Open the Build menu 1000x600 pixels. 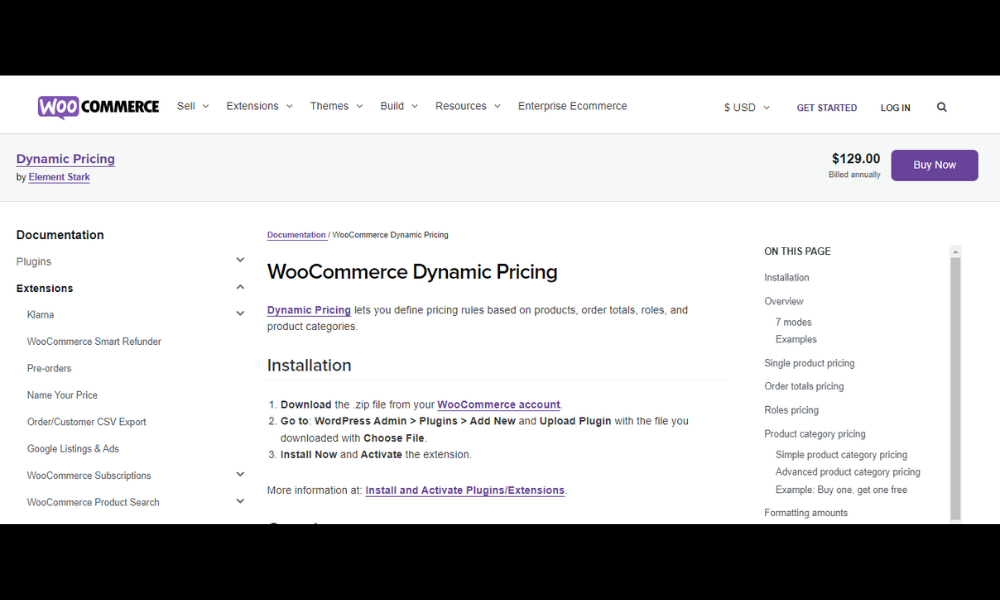(x=399, y=106)
